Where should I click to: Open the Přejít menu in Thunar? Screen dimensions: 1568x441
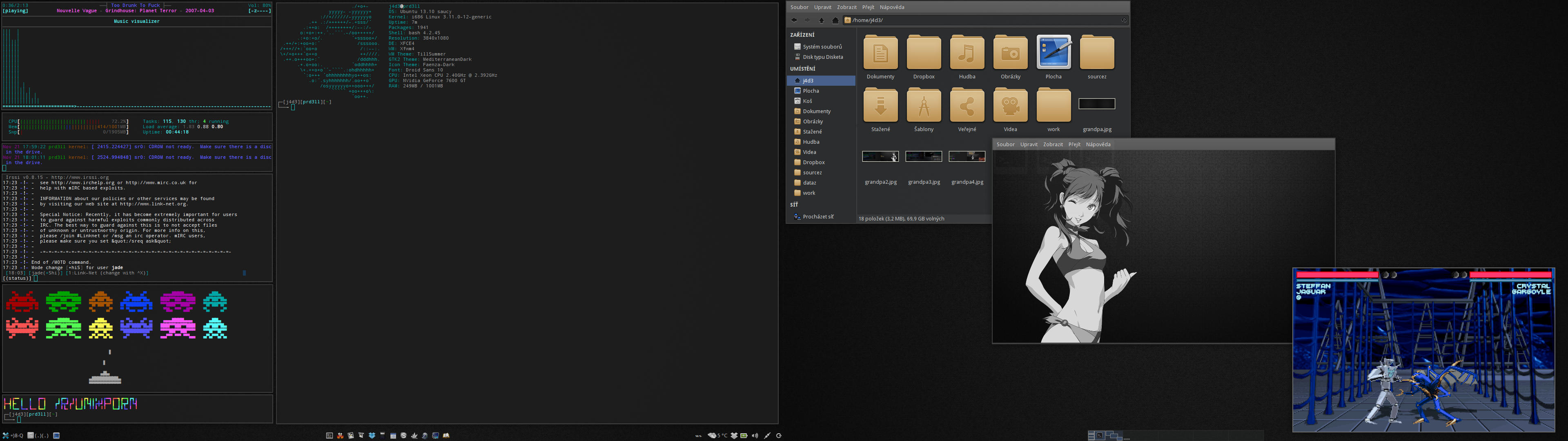[868, 7]
